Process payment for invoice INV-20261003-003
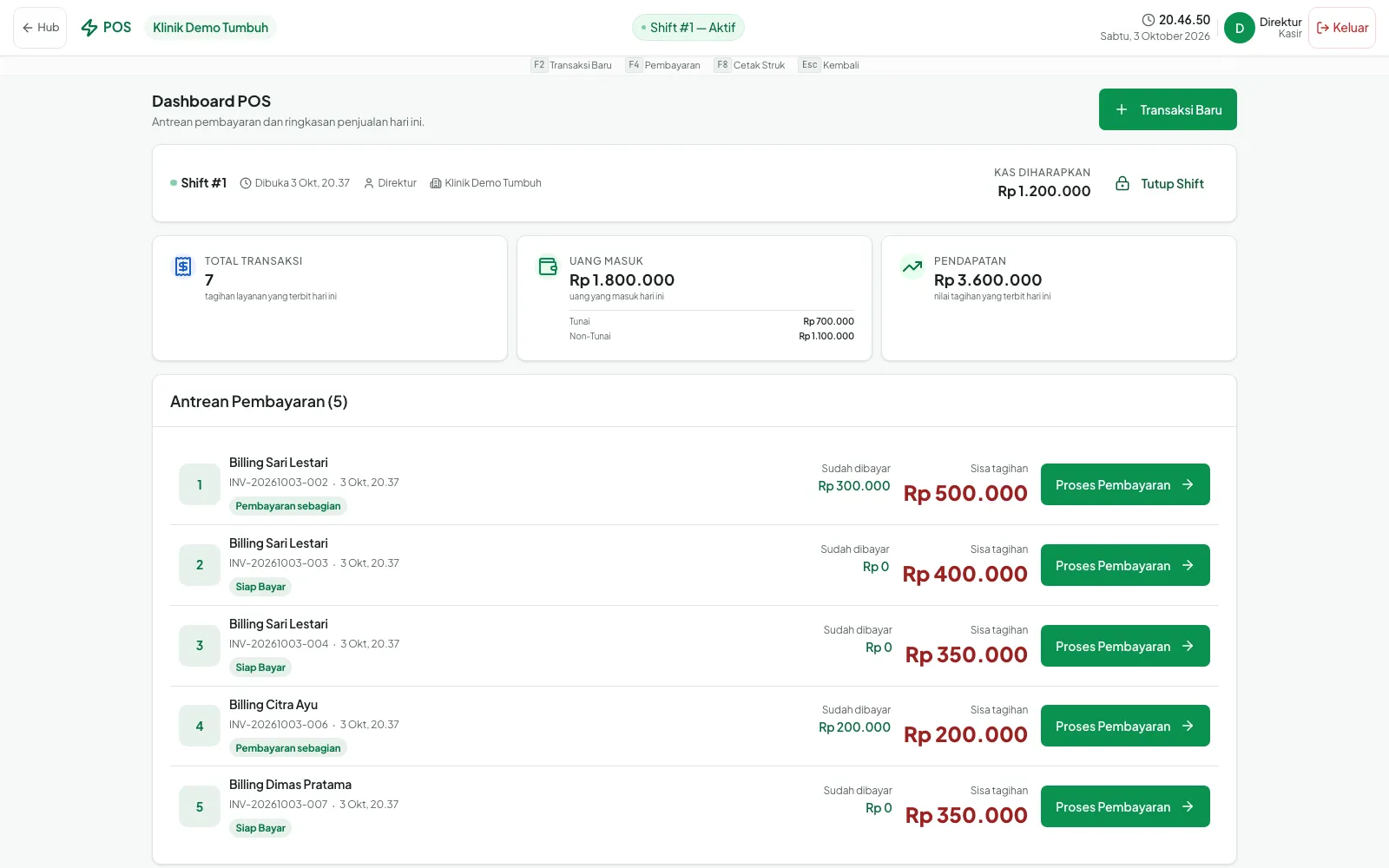Image resolution: width=1389 pixels, height=868 pixels. tap(1125, 565)
